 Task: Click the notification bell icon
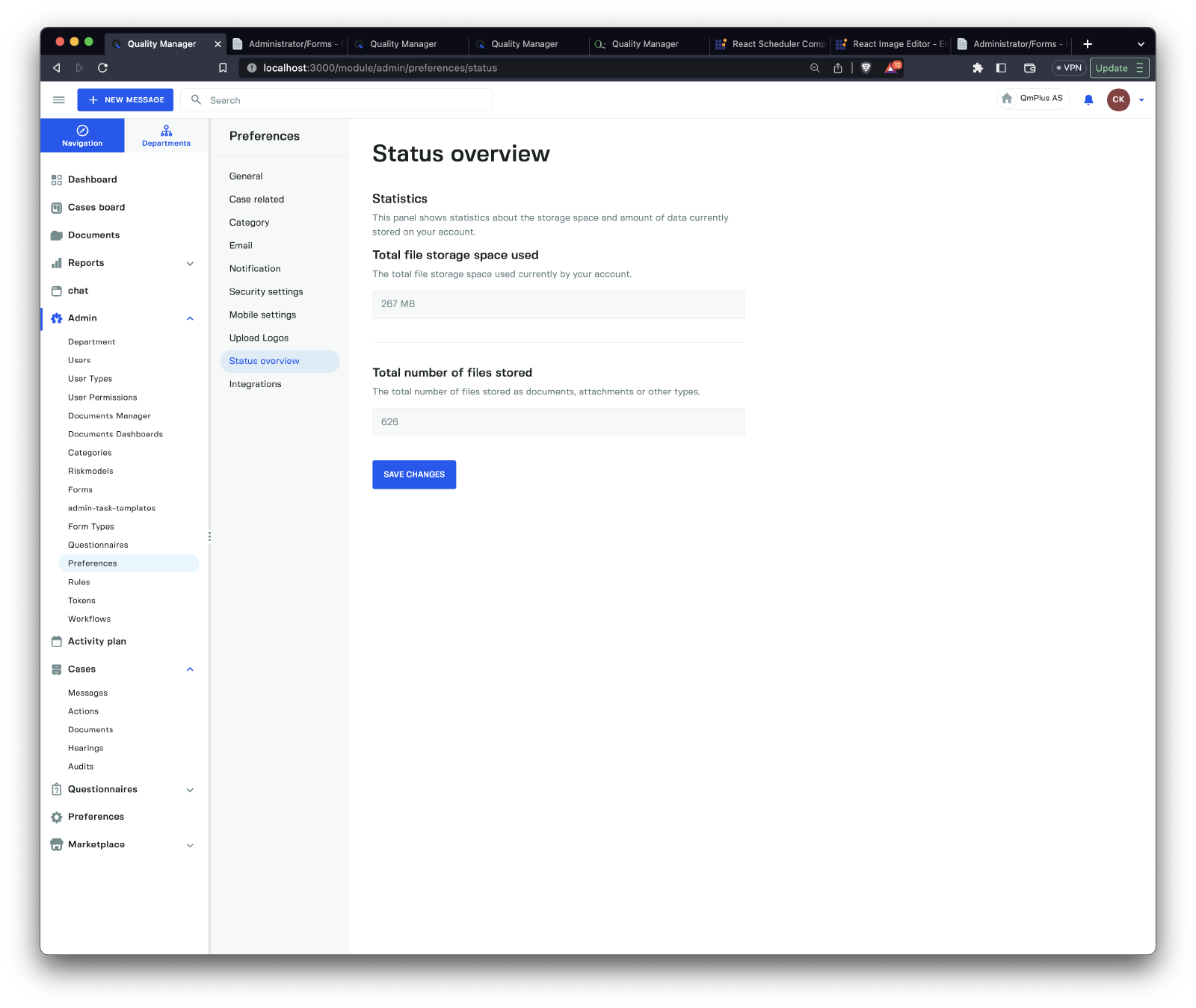(1088, 99)
